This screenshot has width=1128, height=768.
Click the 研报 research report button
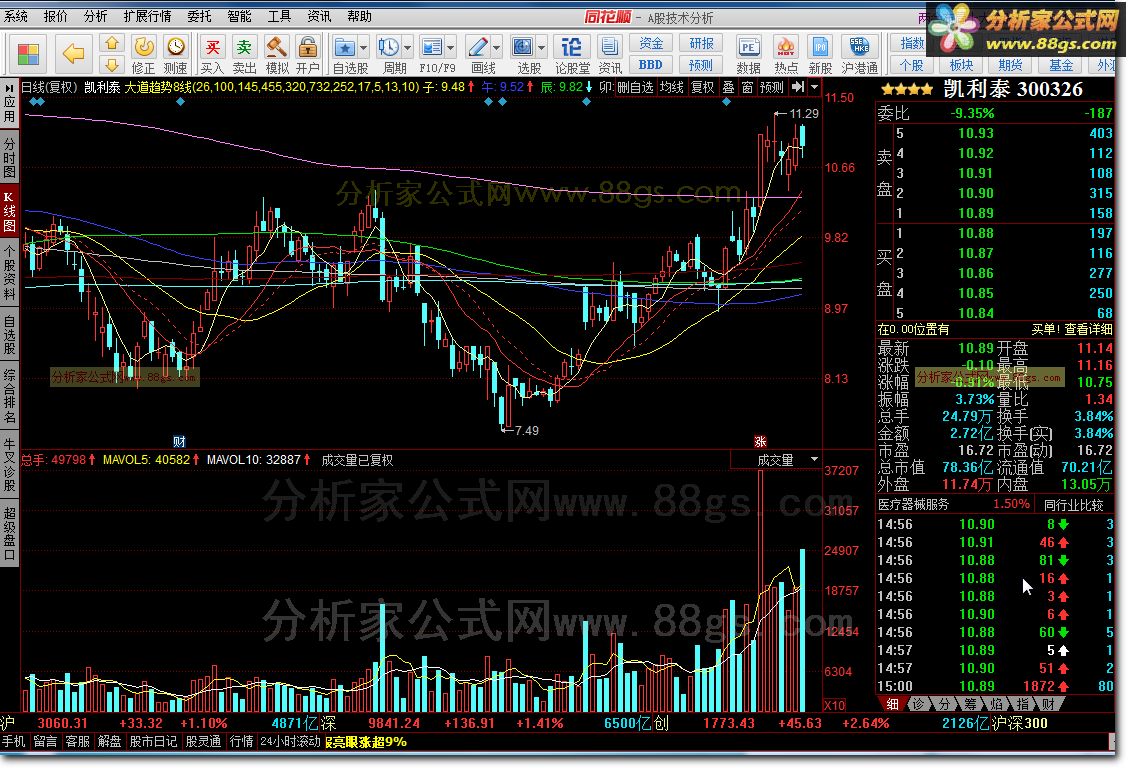701,44
